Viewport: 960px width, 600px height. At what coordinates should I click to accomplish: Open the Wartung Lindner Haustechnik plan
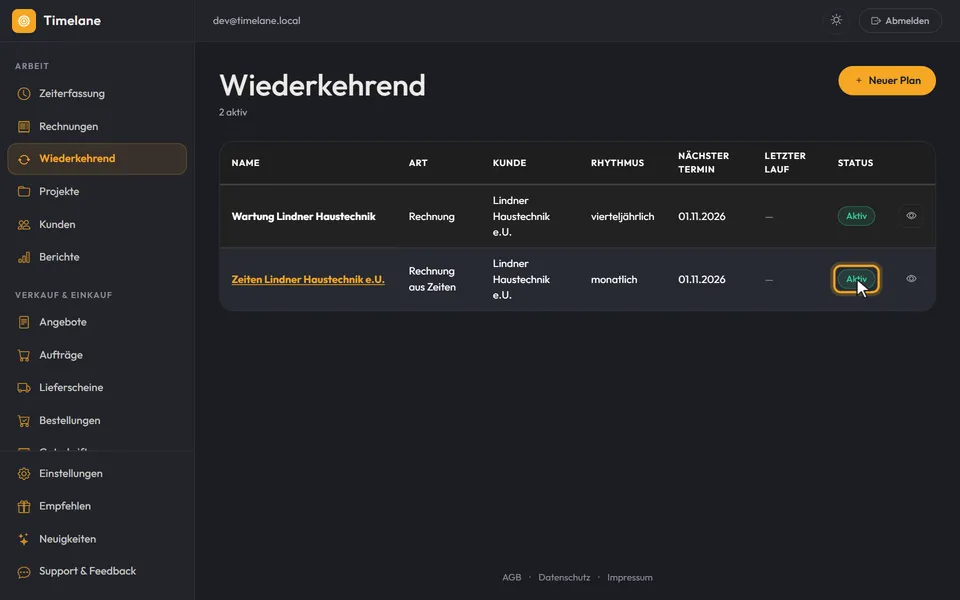304,217
